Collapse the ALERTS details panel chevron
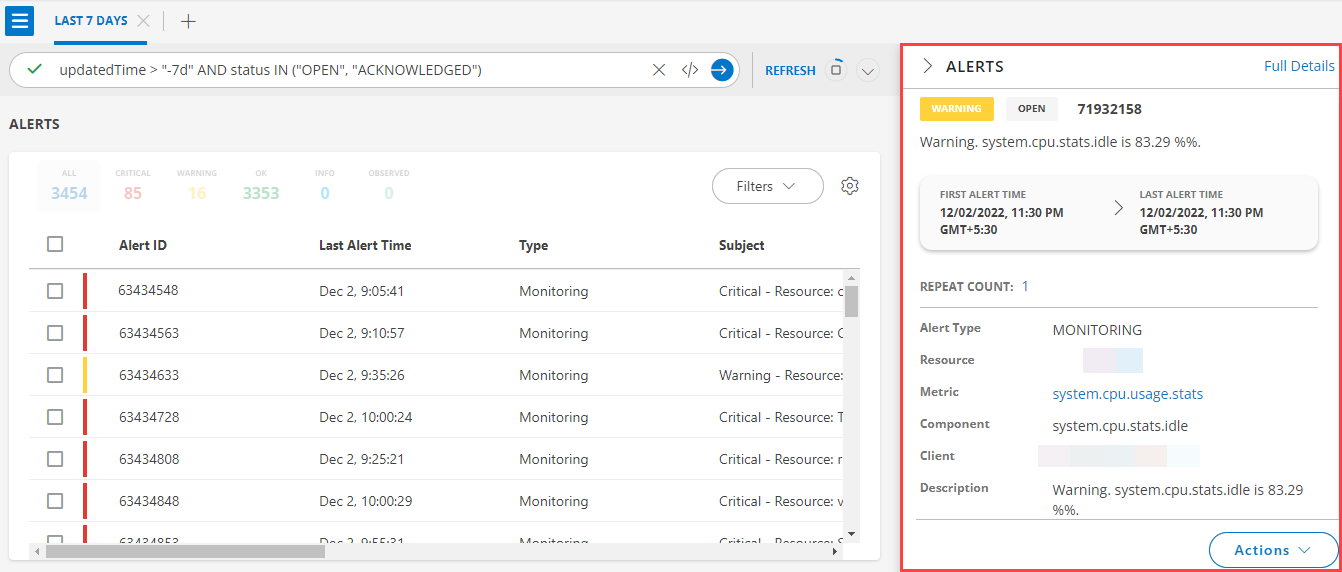Viewport: 1342px width, 572px height. click(927, 66)
